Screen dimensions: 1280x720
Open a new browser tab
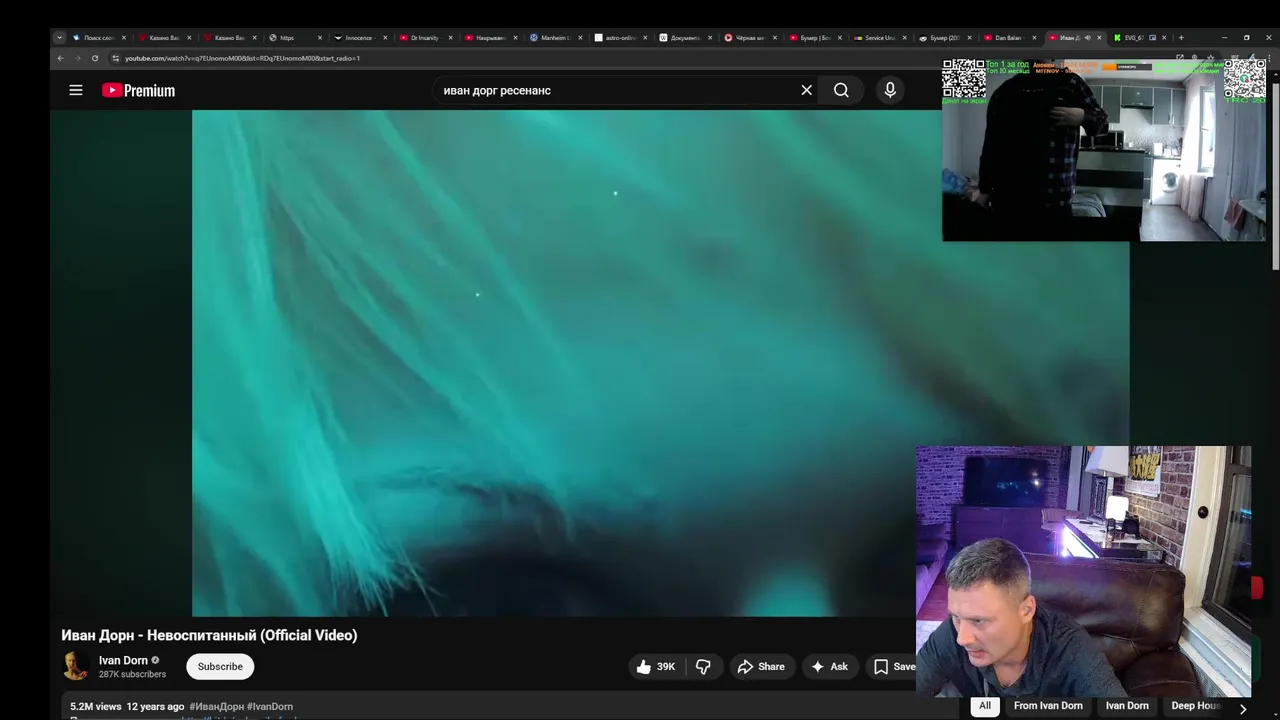coord(1181,38)
